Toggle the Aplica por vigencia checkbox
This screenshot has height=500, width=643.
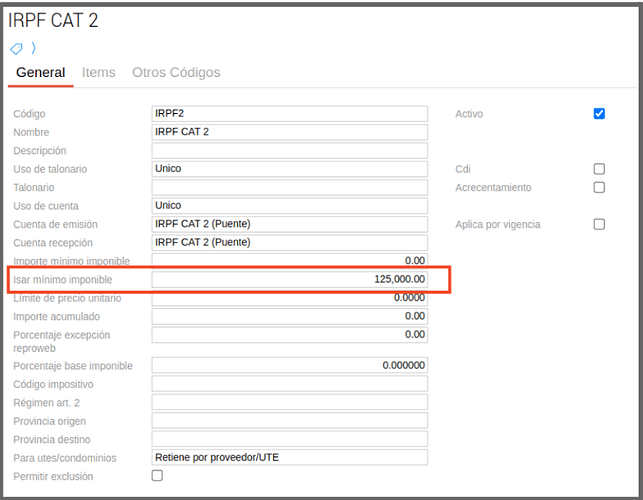599,224
